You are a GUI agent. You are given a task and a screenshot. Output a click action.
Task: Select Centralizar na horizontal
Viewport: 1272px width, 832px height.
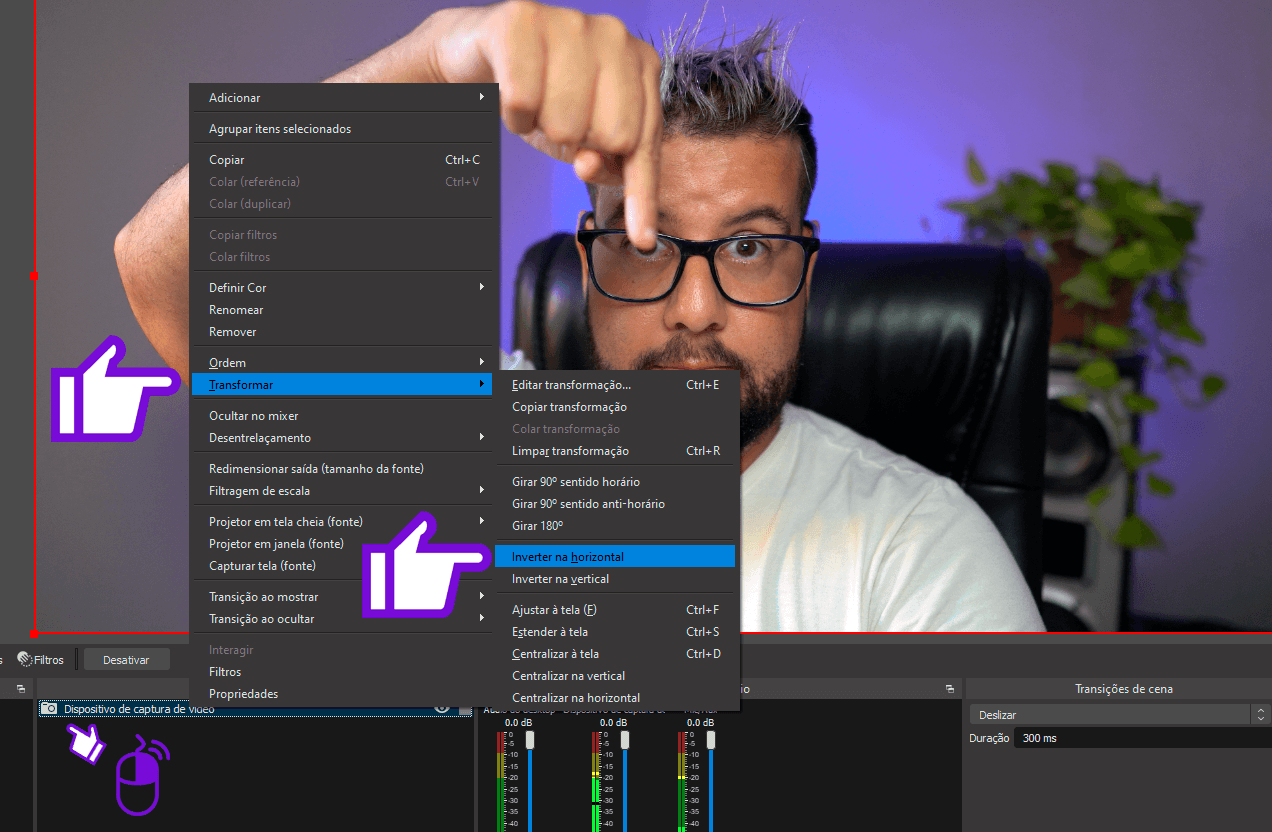pos(616,698)
